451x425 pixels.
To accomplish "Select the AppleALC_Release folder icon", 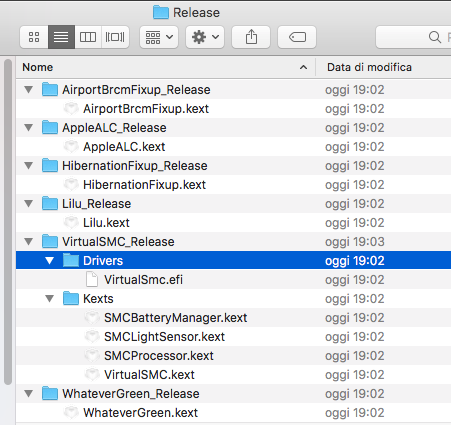I will tap(50, 127).
